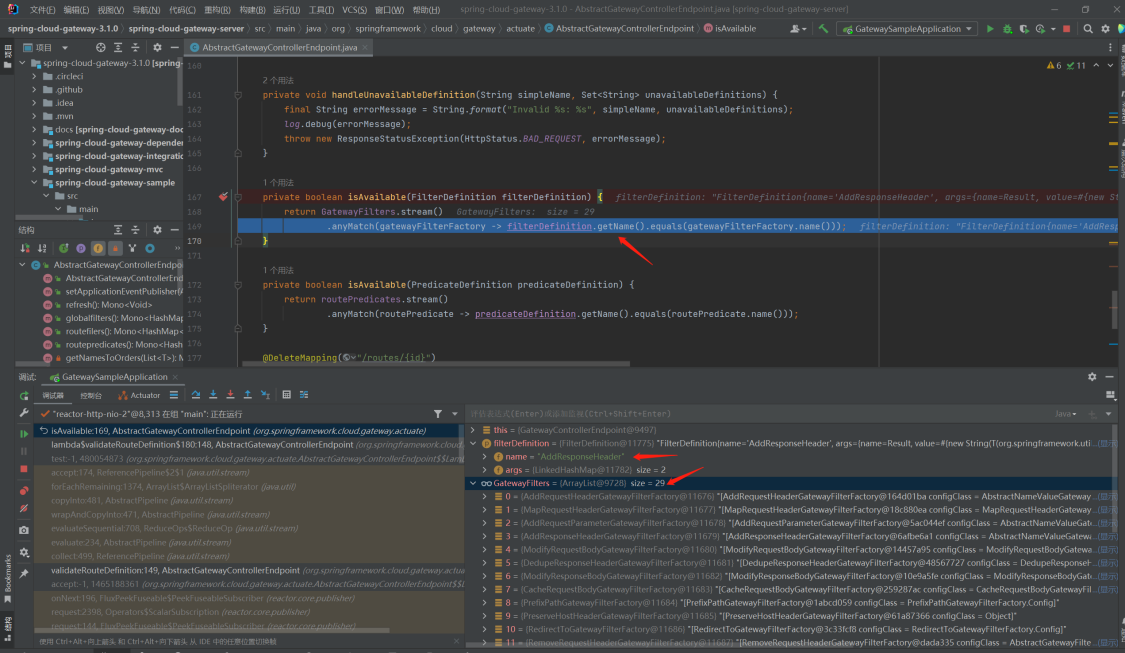Click the Run to Cursor icon
Screen dimensions: 1125x653
pos(265,395)
